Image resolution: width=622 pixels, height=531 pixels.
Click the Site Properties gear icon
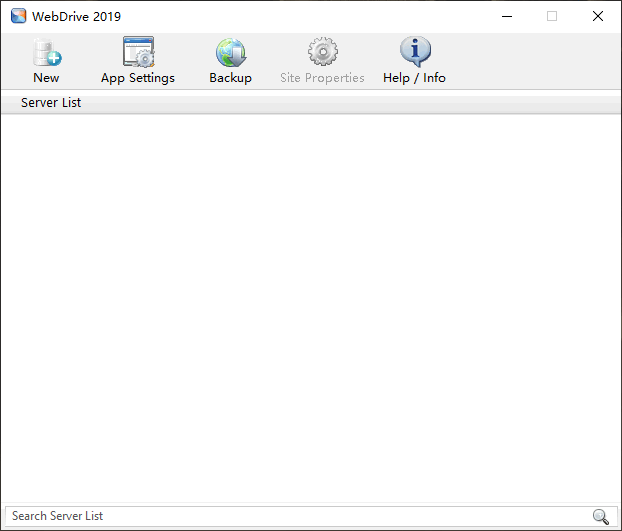click(323, 52)
